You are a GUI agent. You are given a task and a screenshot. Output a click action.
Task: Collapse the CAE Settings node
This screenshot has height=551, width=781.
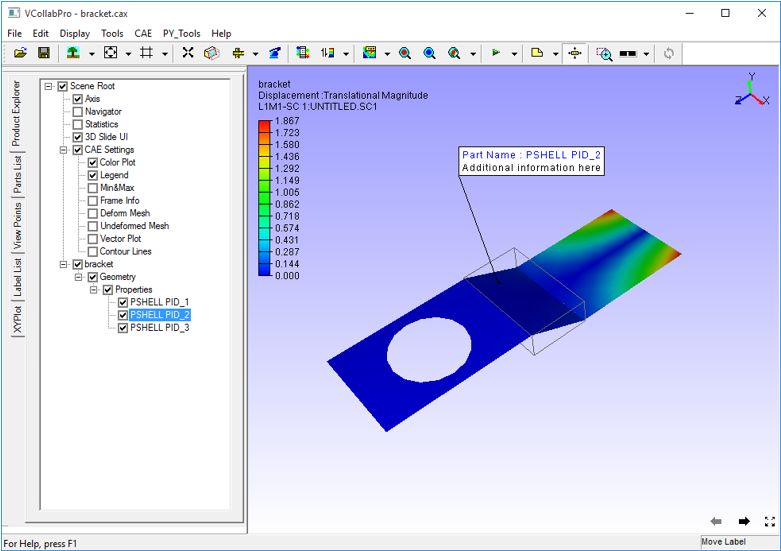click(x=63, y=149)
